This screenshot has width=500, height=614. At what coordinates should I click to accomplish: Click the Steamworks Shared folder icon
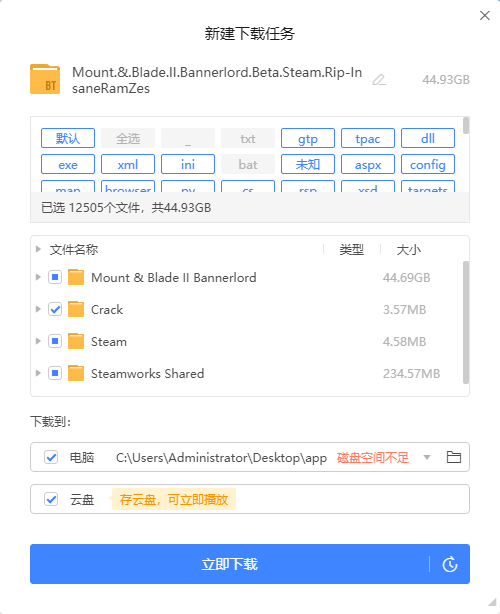click(76, 374)
